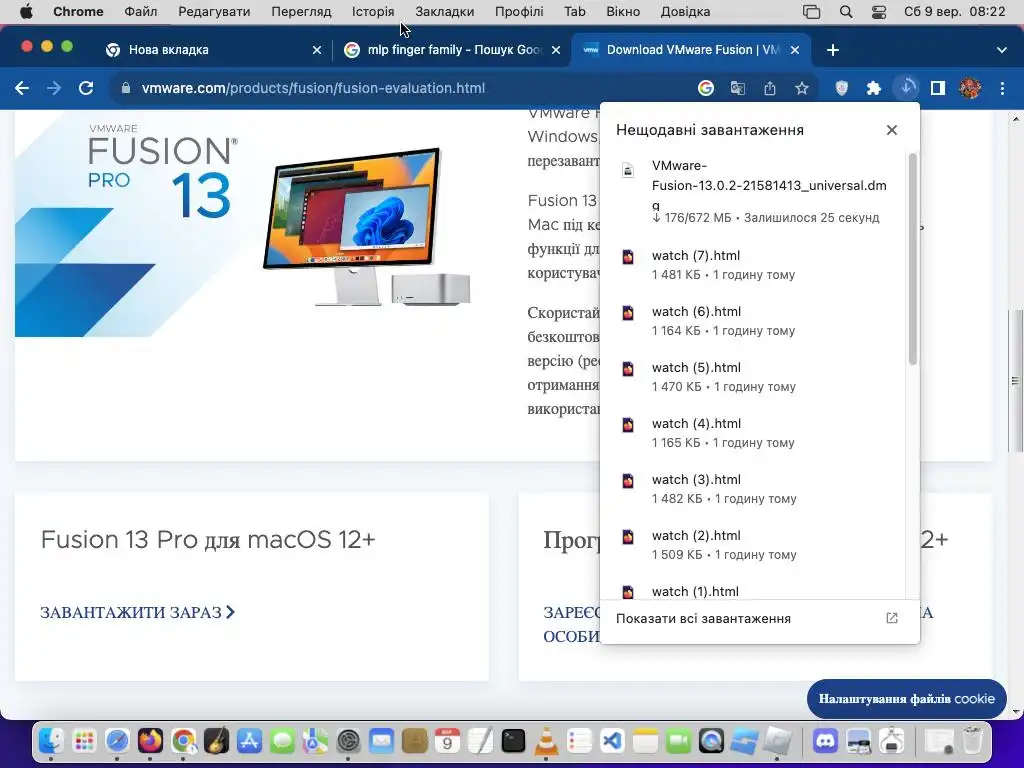
Task: Open the Редагувати menu
Action: click(x=214, y=12)
